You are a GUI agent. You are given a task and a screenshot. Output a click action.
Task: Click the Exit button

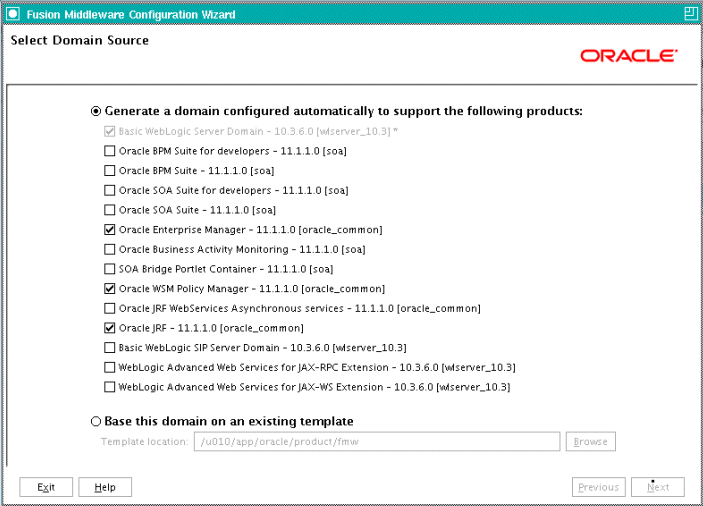coord(46,487)
